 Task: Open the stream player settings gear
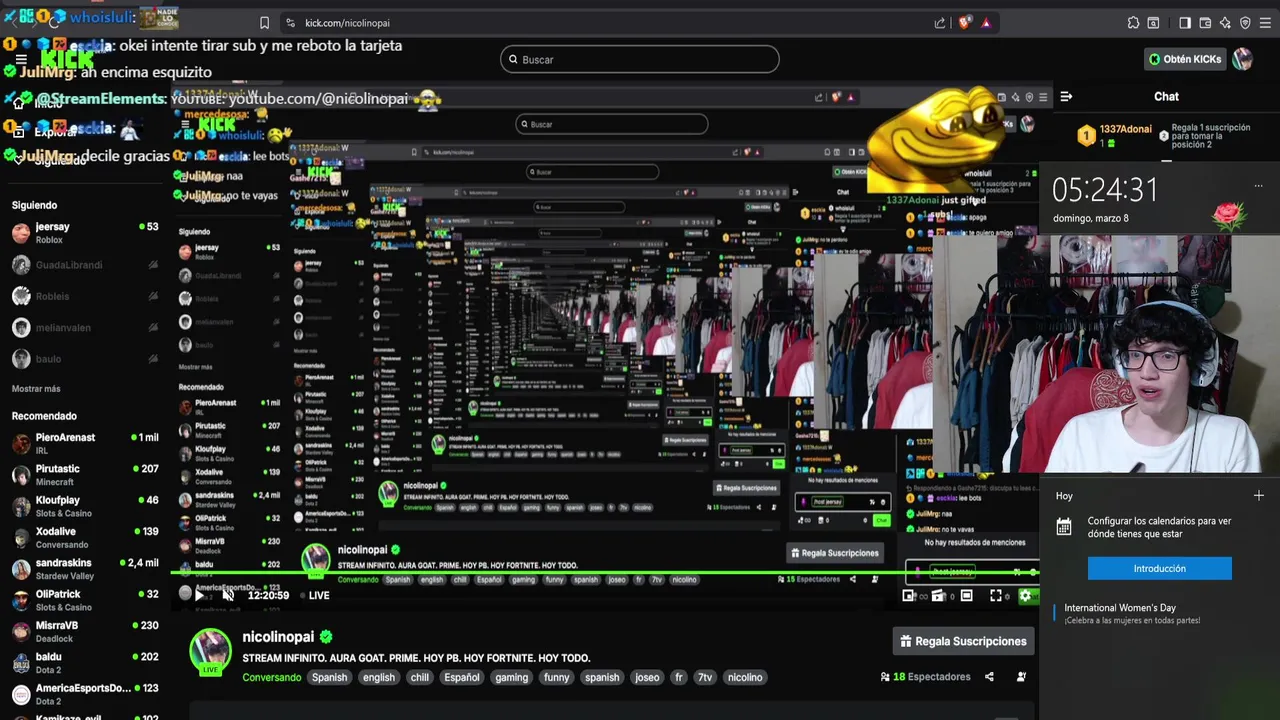1025,596
